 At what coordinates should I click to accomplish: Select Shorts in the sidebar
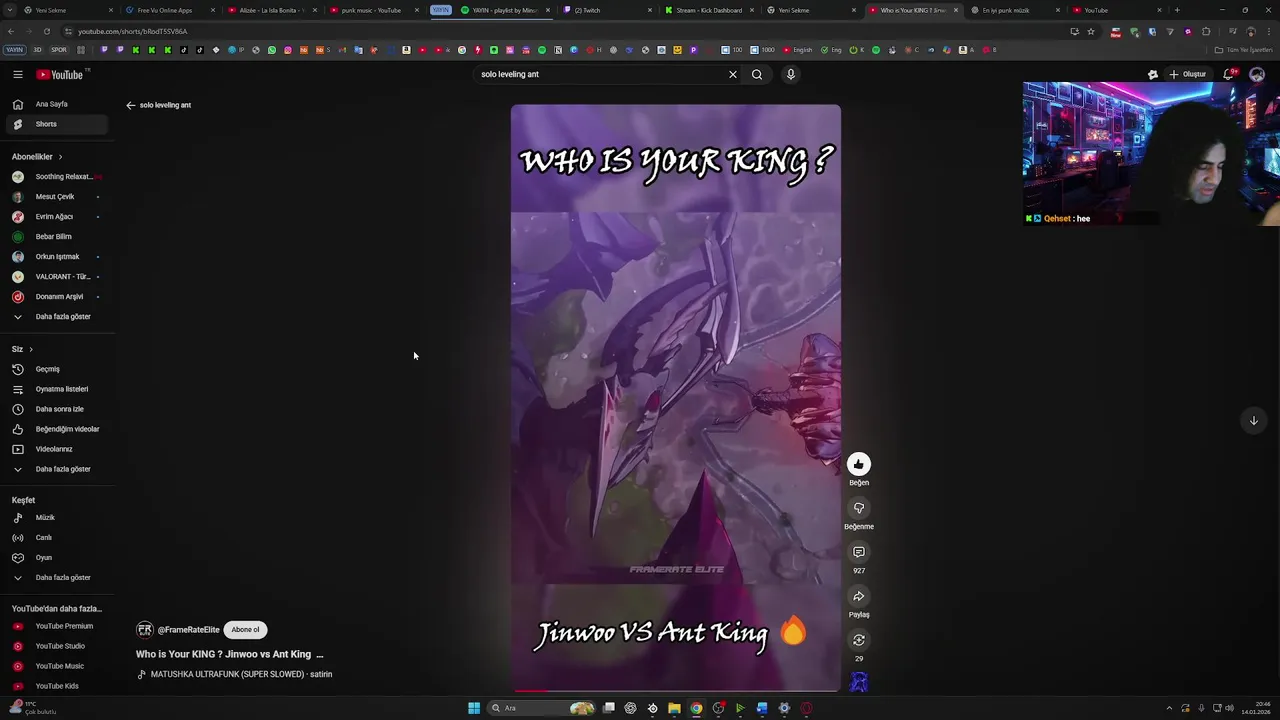pos(55,124)
